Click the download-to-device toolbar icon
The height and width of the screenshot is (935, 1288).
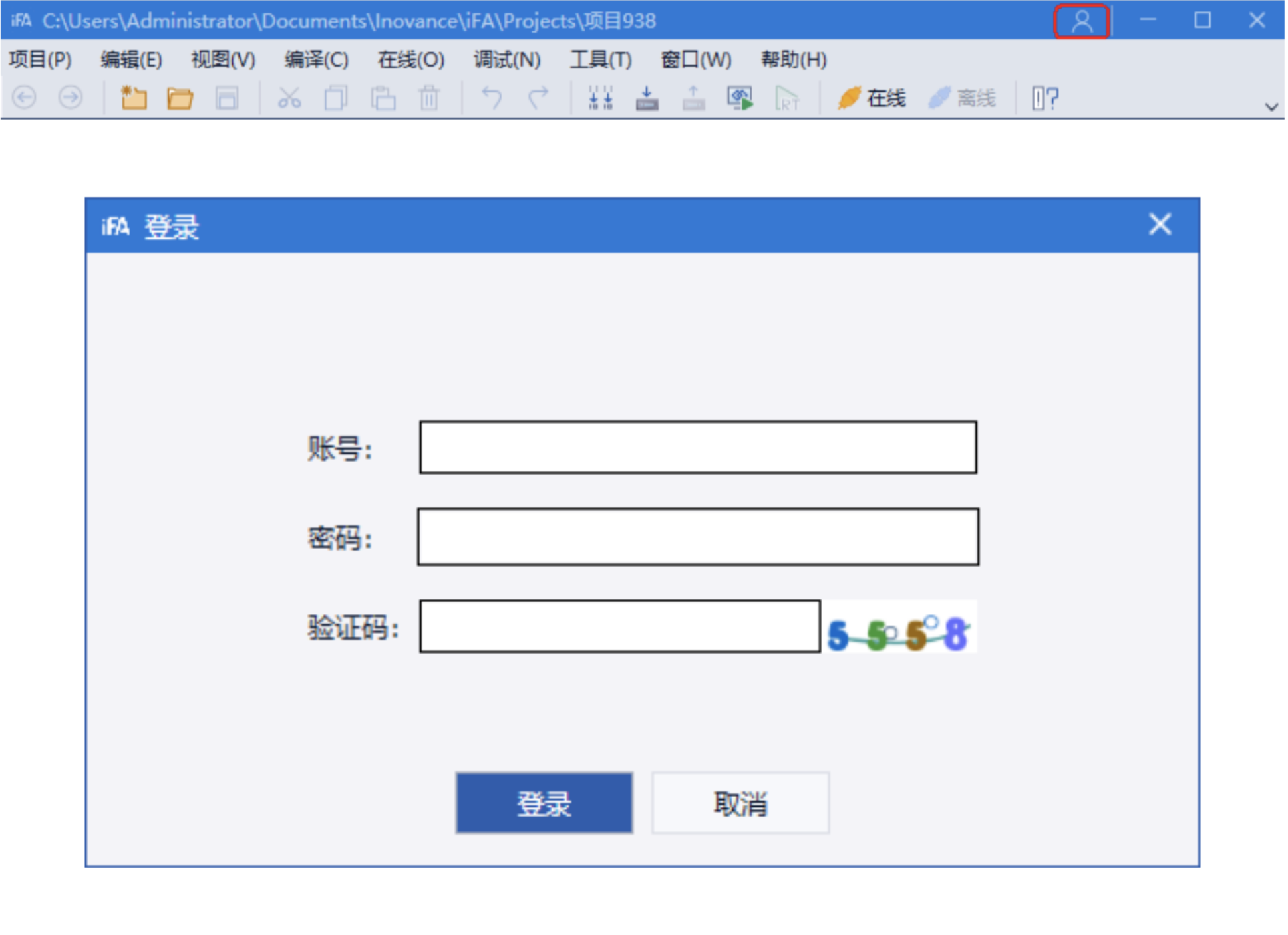(646, 98)
